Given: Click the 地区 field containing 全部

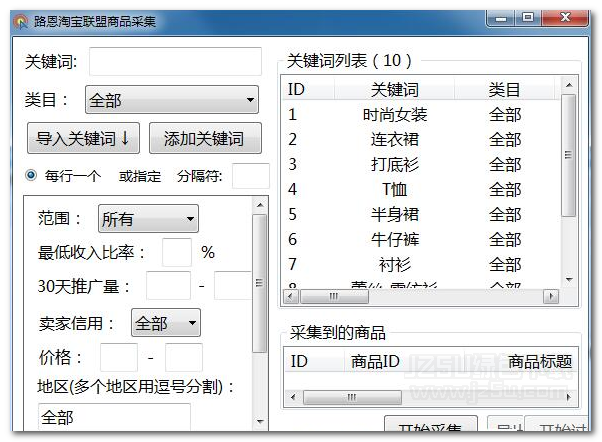Looking at the screenshot, I should [x=114, y=417].
